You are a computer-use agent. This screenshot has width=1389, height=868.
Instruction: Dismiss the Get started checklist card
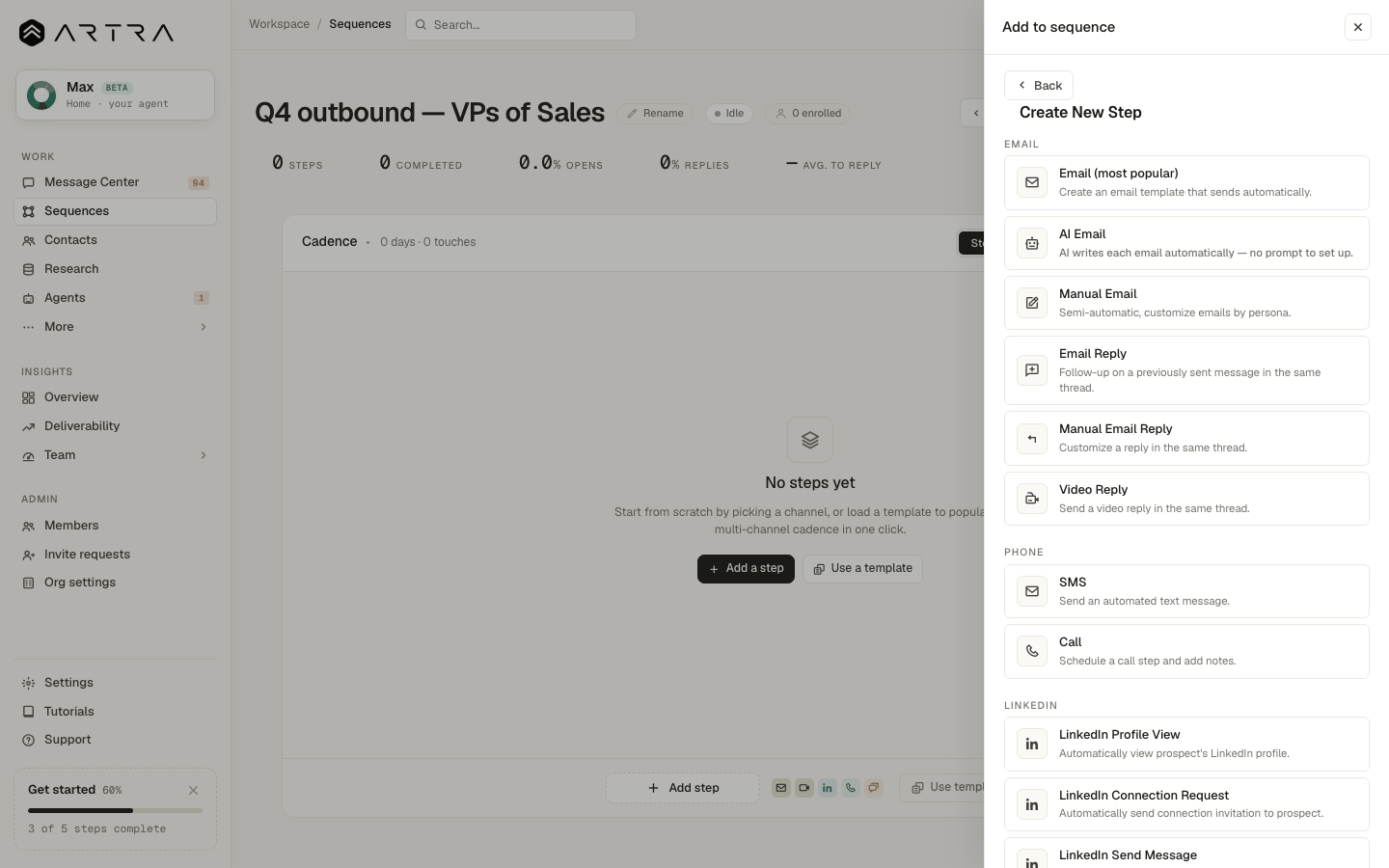[193, 790]
